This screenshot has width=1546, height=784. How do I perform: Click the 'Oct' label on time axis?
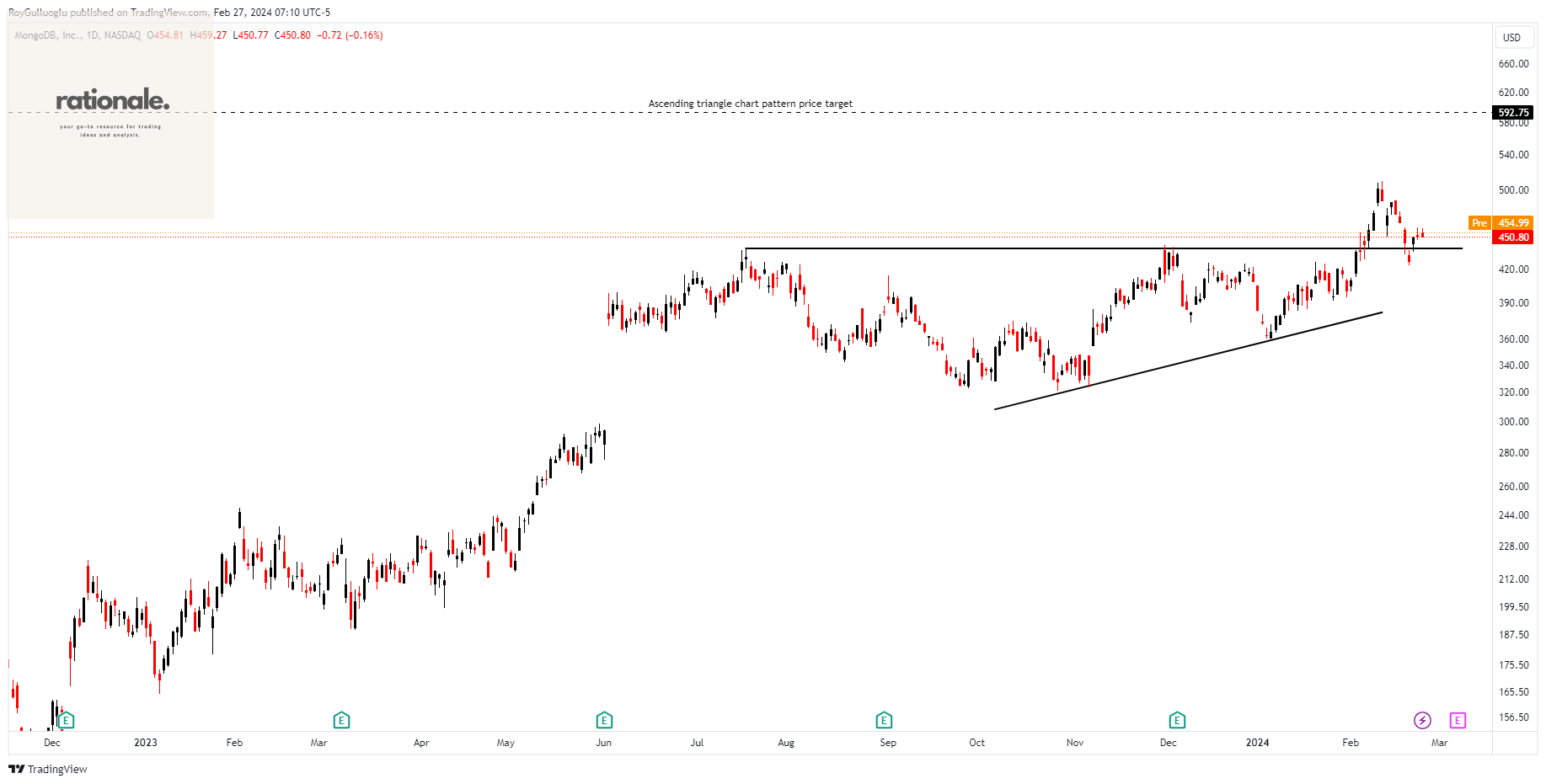977,743
